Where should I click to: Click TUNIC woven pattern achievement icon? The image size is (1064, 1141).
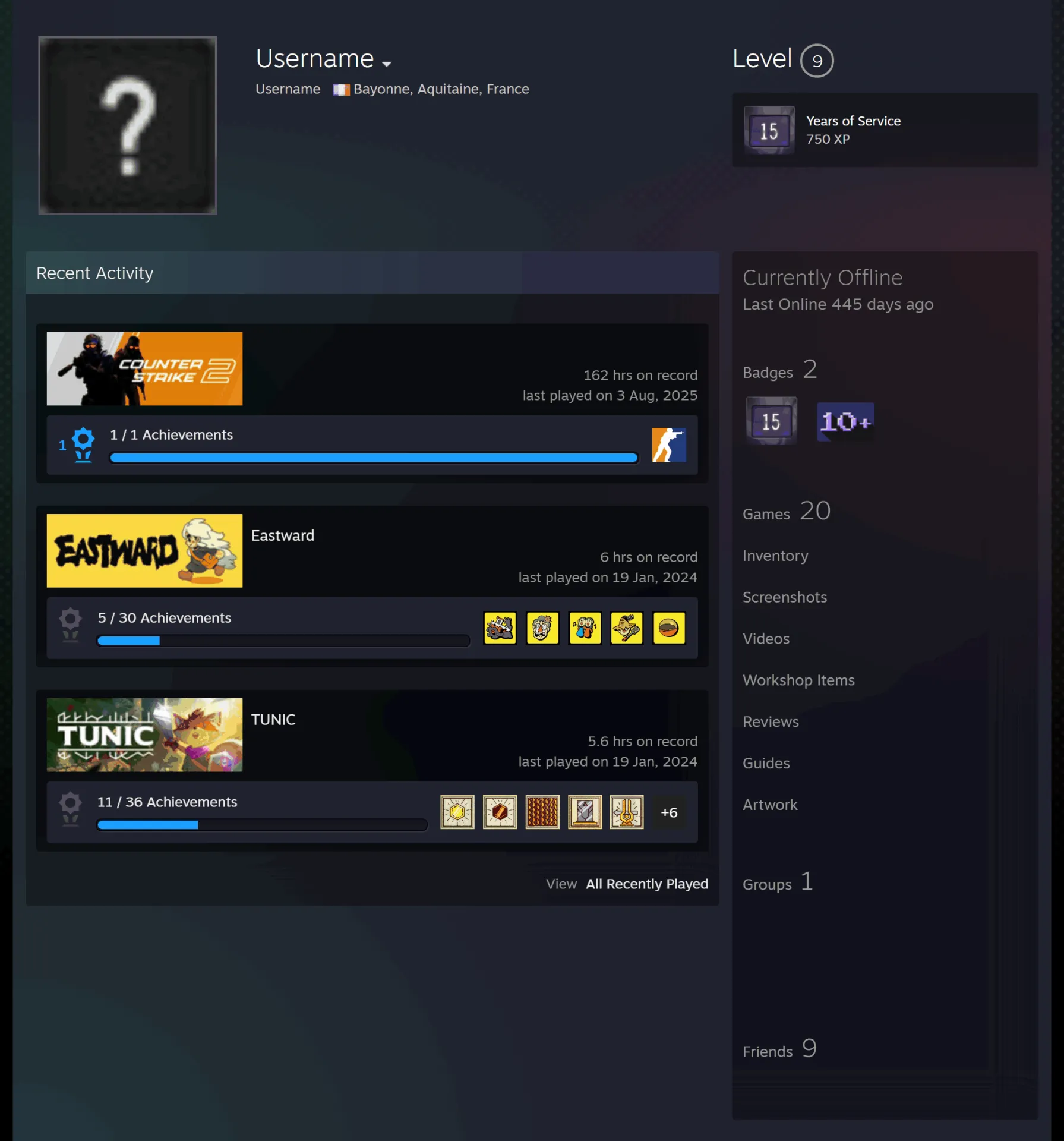(x=542, y=812)
